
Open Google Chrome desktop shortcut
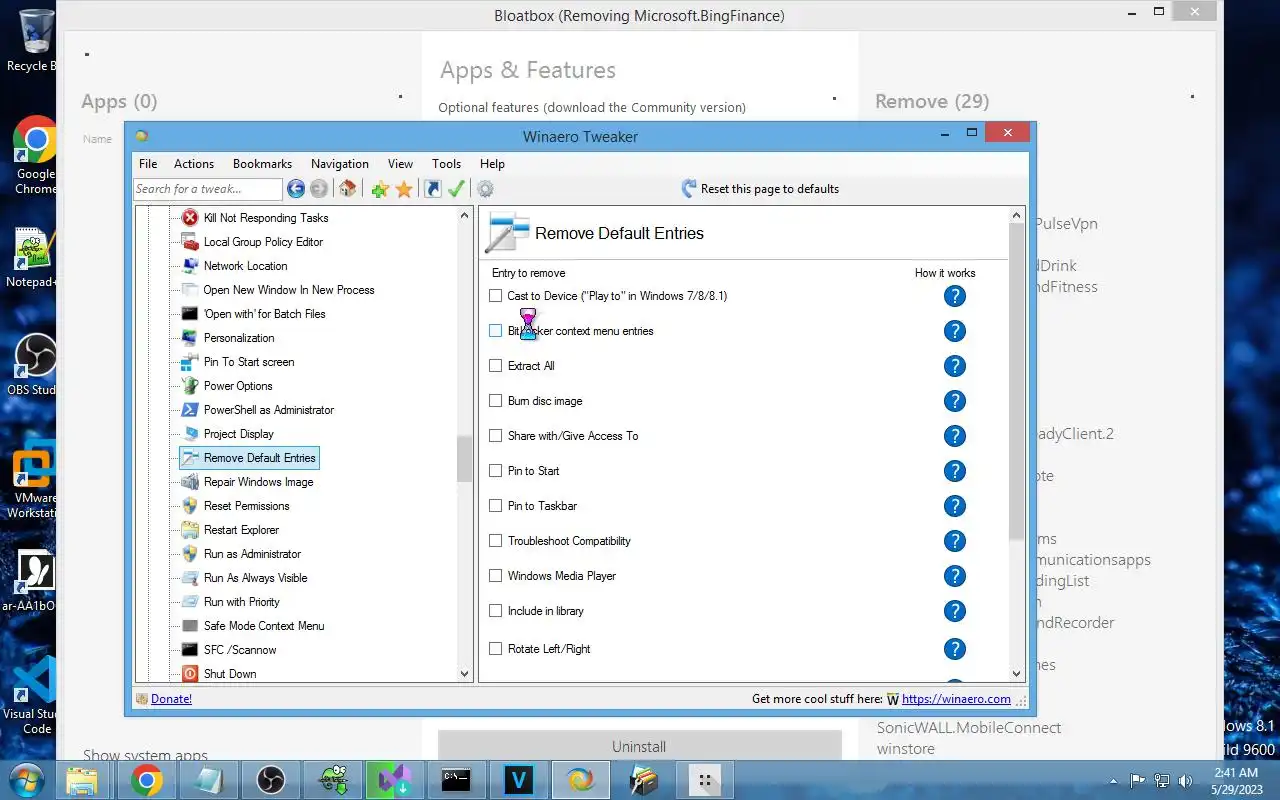click(x=35, y=155)
